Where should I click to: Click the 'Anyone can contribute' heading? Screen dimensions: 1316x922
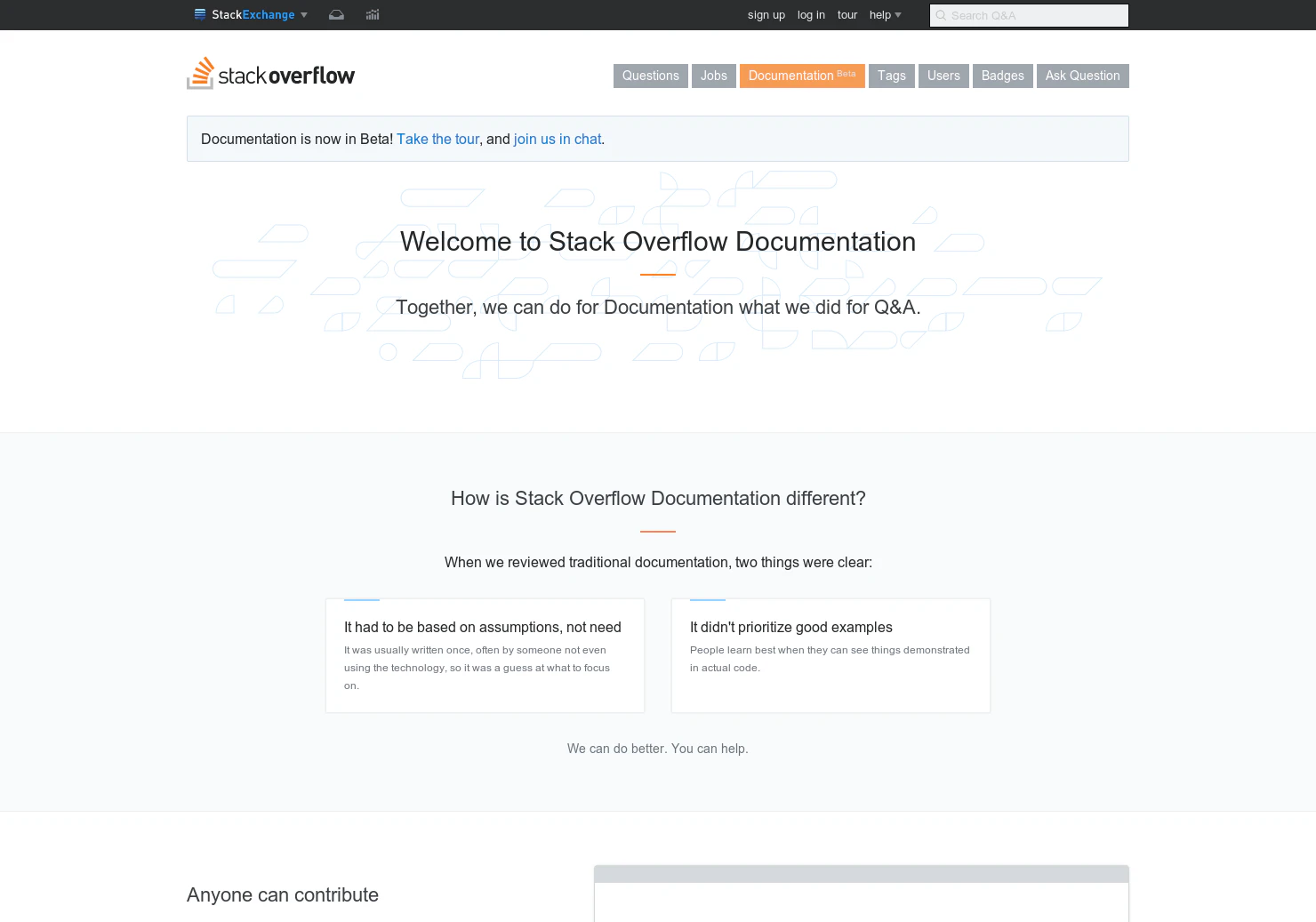[283, 894]
